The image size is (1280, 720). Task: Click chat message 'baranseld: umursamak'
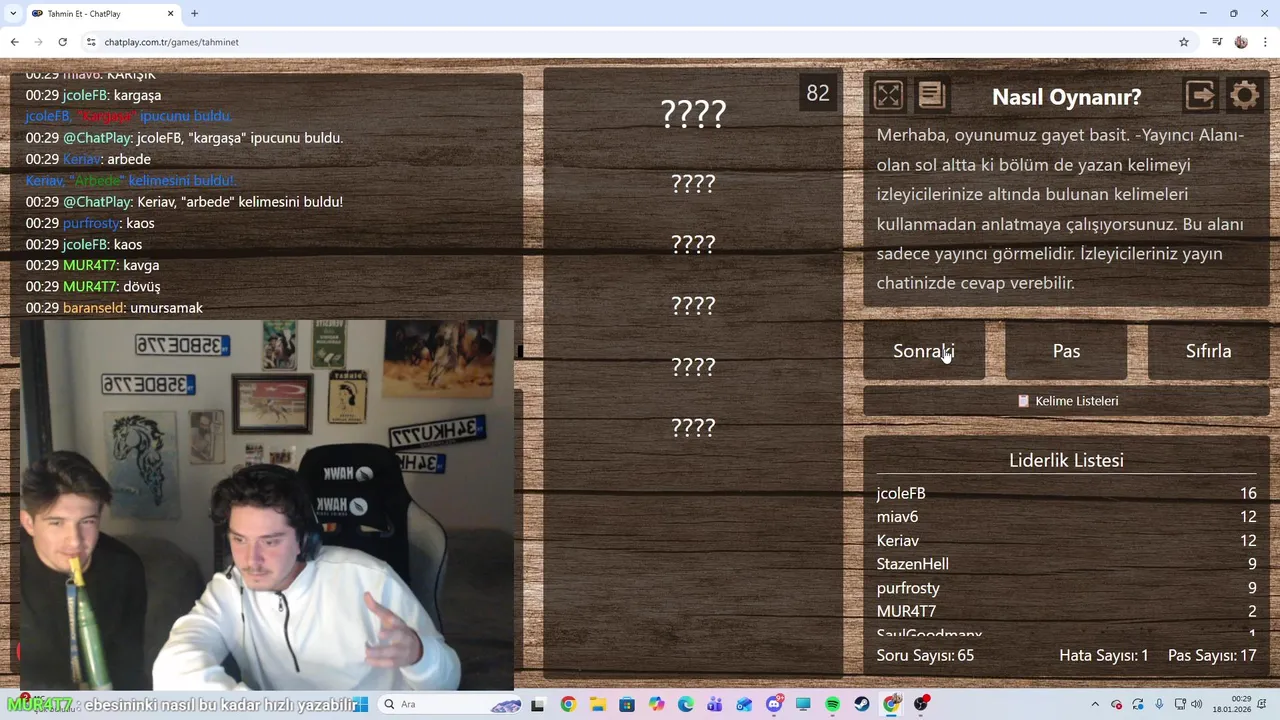114,308
